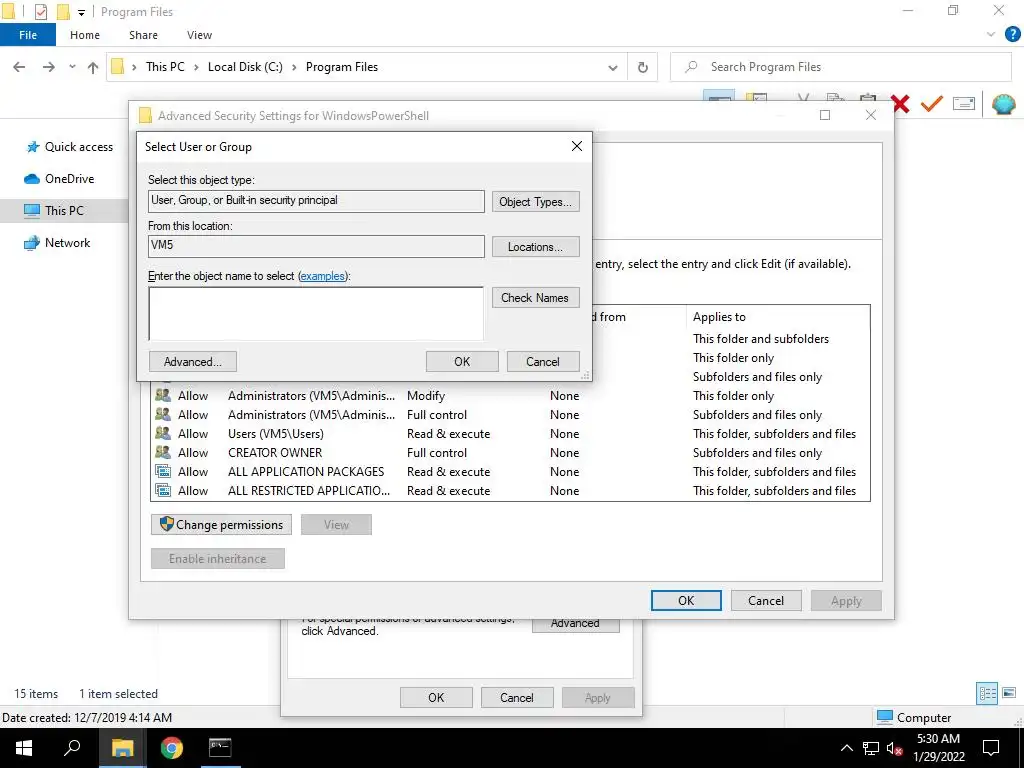This screenshot has width=1024, height=768.
Task: Refresh the Program Files folder
Action: click(643, 67)
